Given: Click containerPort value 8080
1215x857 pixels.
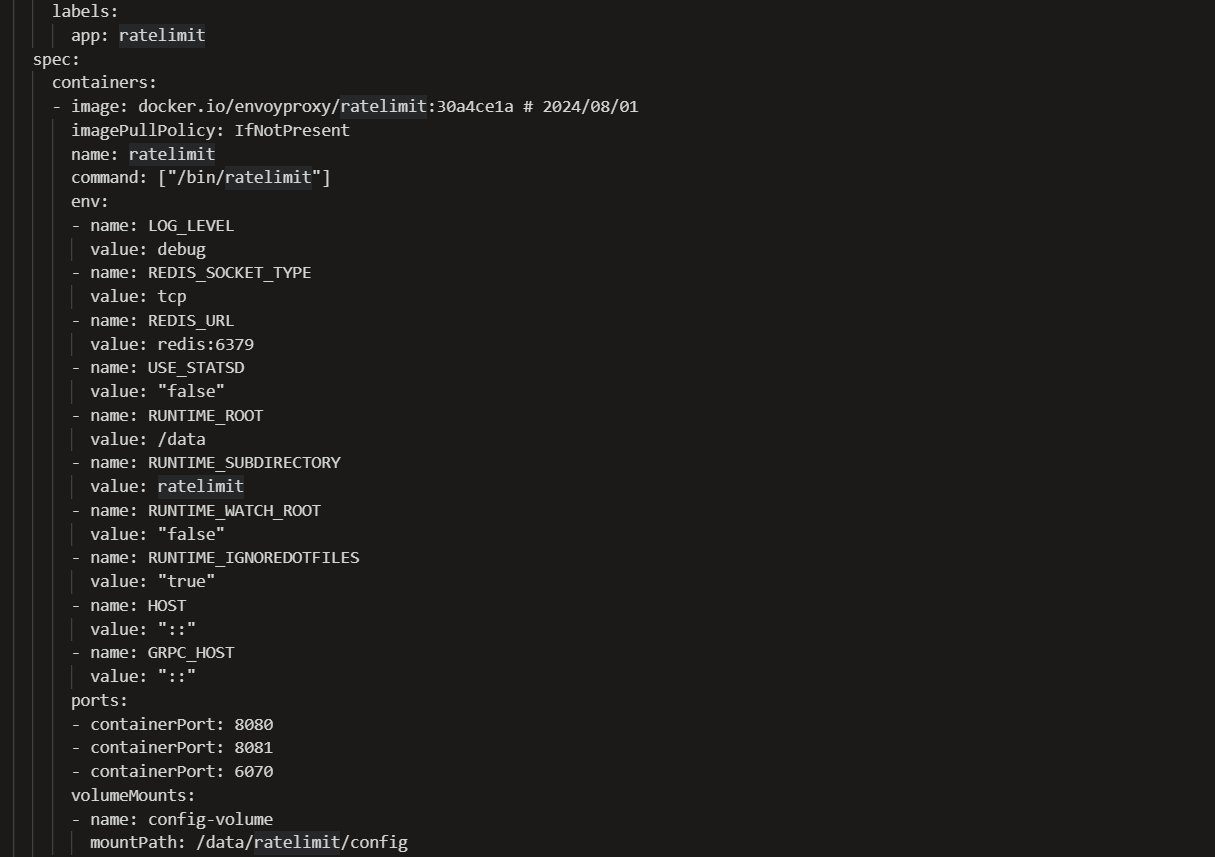Looking at the screenshot, I should 253,724.
